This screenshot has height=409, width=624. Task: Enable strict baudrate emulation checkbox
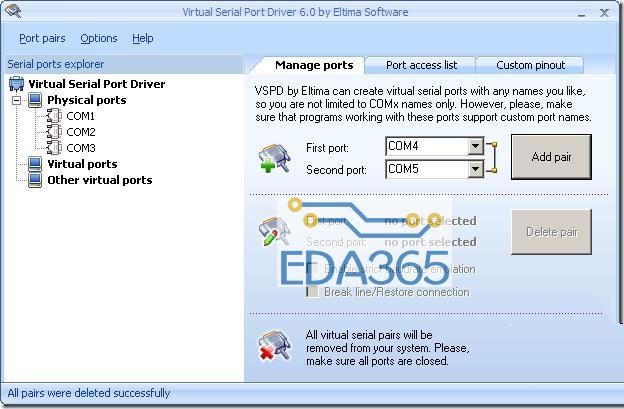[312, 269]
